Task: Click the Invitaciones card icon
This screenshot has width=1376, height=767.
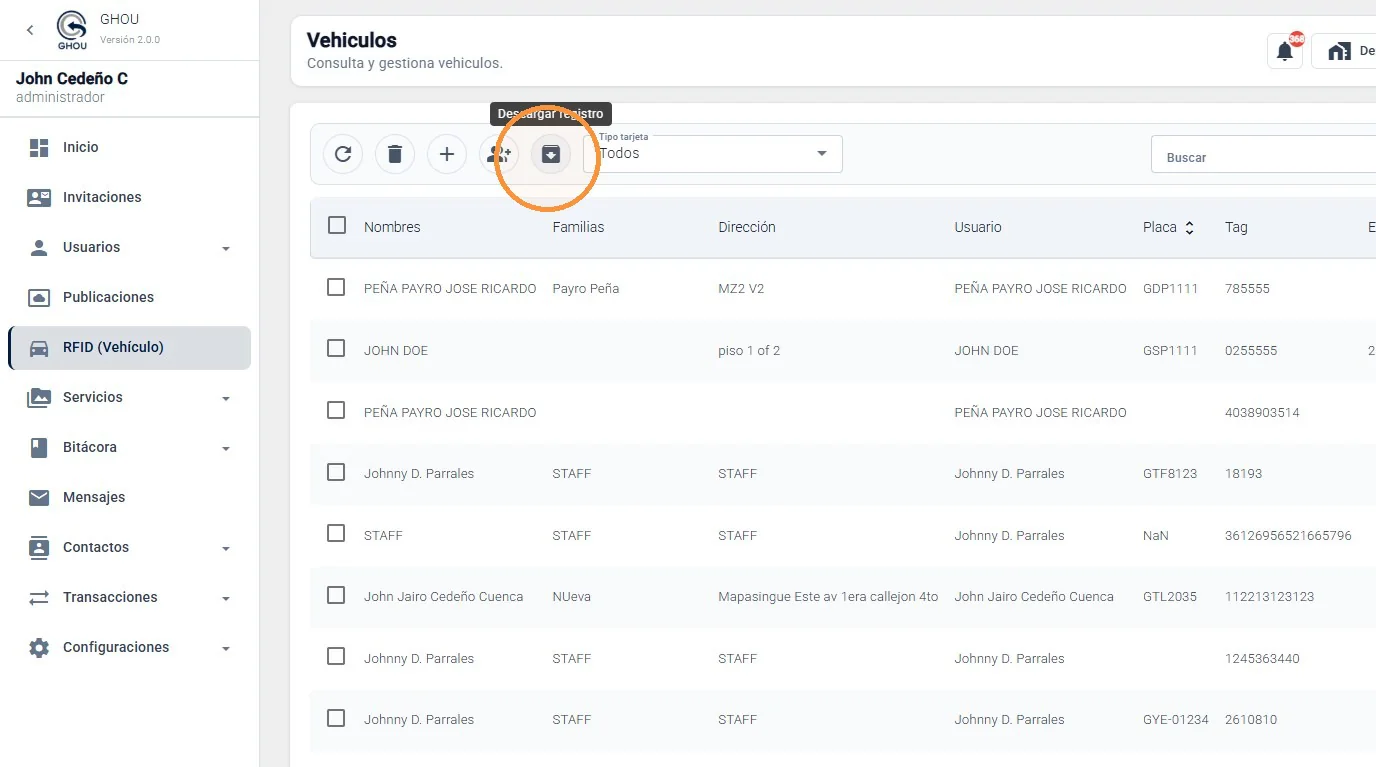Action: tap(39, 197)
